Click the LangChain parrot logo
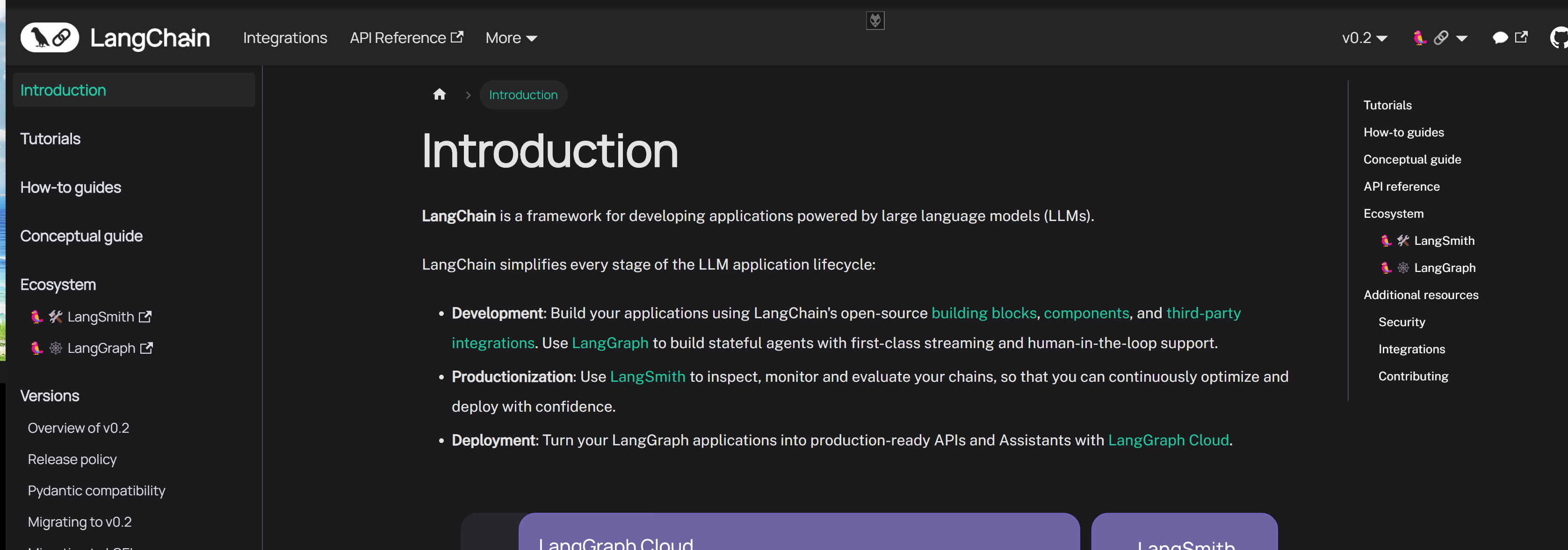 click(49, 38)
